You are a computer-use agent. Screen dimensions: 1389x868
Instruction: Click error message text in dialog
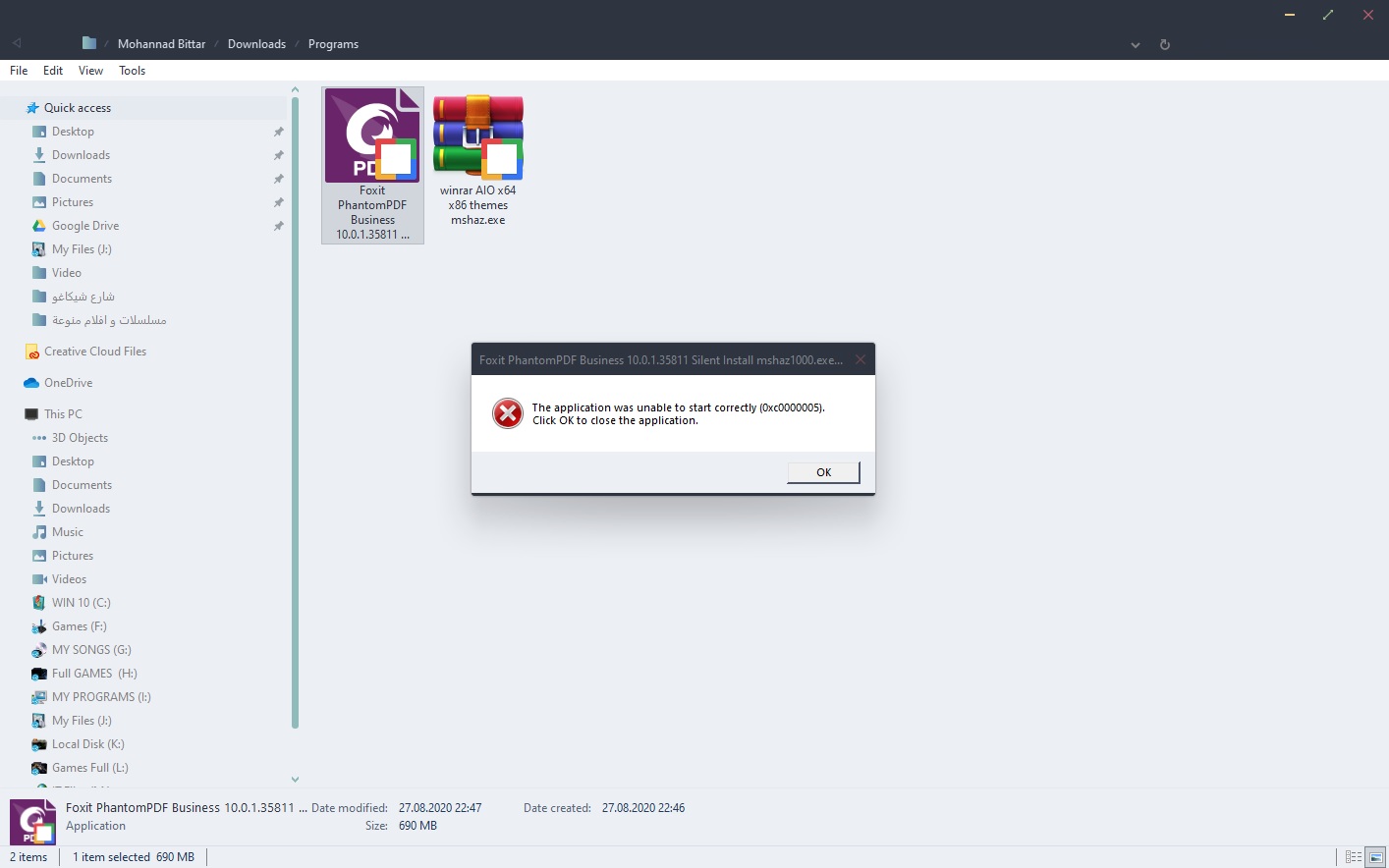point(678,413)
